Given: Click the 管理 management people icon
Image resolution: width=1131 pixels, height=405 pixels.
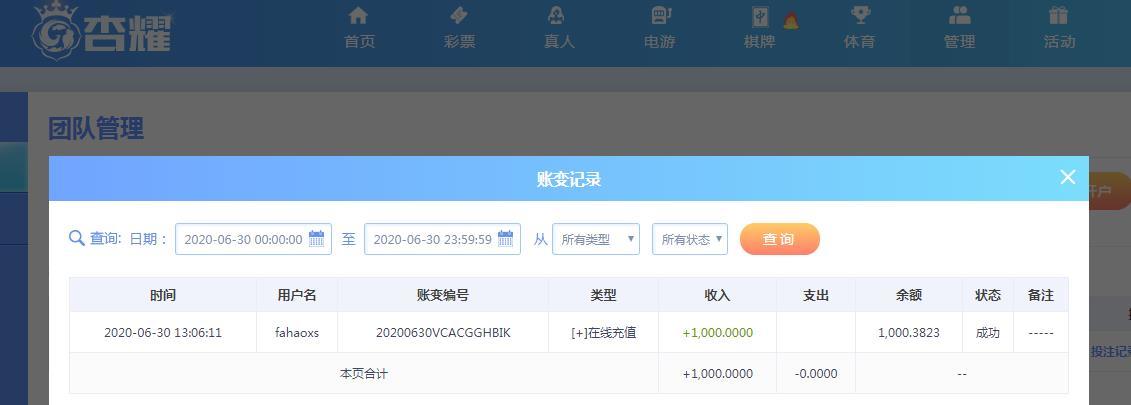Looking at the screenshot, I should click(959, 16).
